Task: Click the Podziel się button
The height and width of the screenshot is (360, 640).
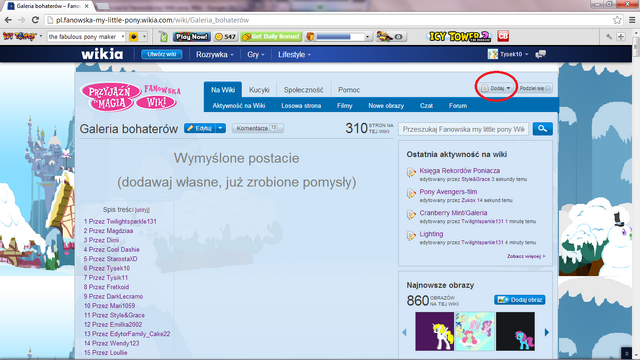Action: point(535,88)
